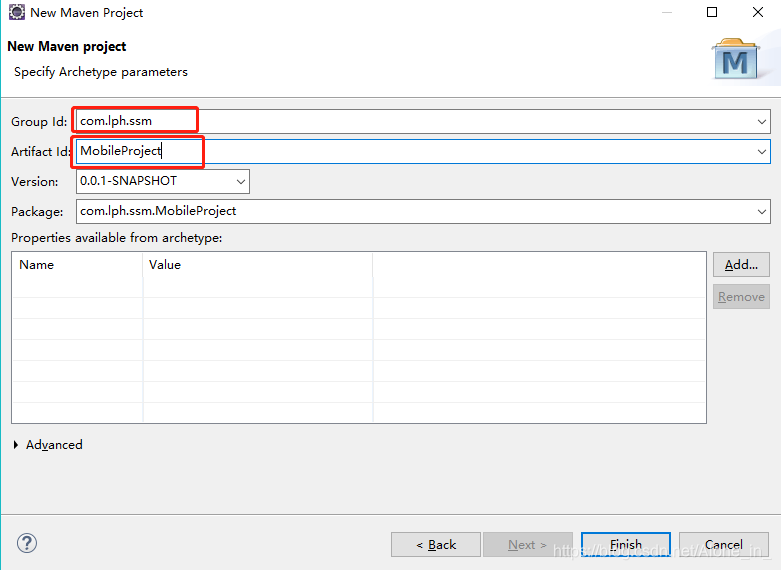Click the 'New Maven project' heading
Screen dimensions: 781x570
point(67,46)
